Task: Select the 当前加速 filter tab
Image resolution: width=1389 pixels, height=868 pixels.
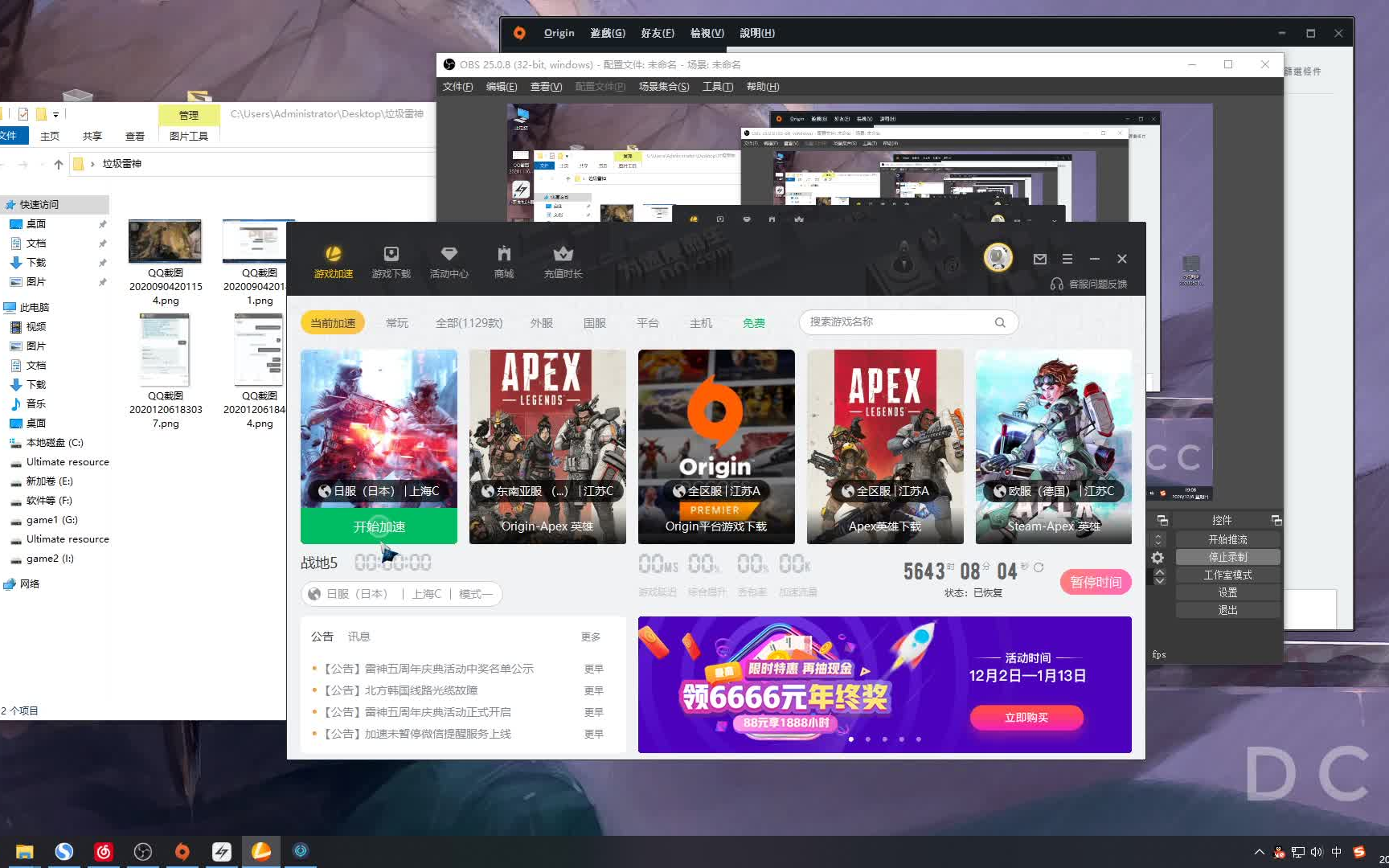Action: pos(333,323)
